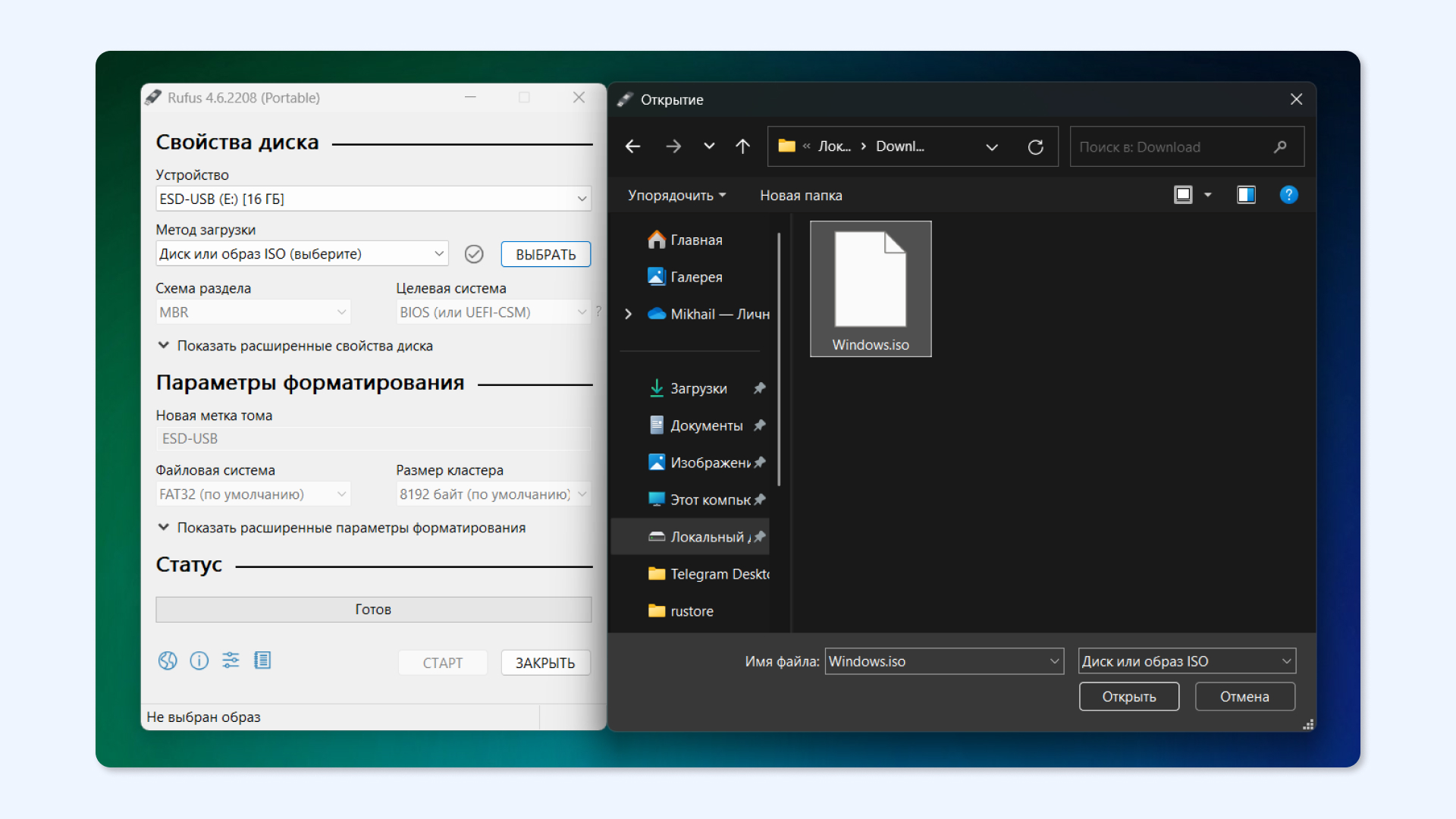Click the search box Поиск в: Download
The width and height of the screenshot is (1456, 819).
click(1187, 147)
